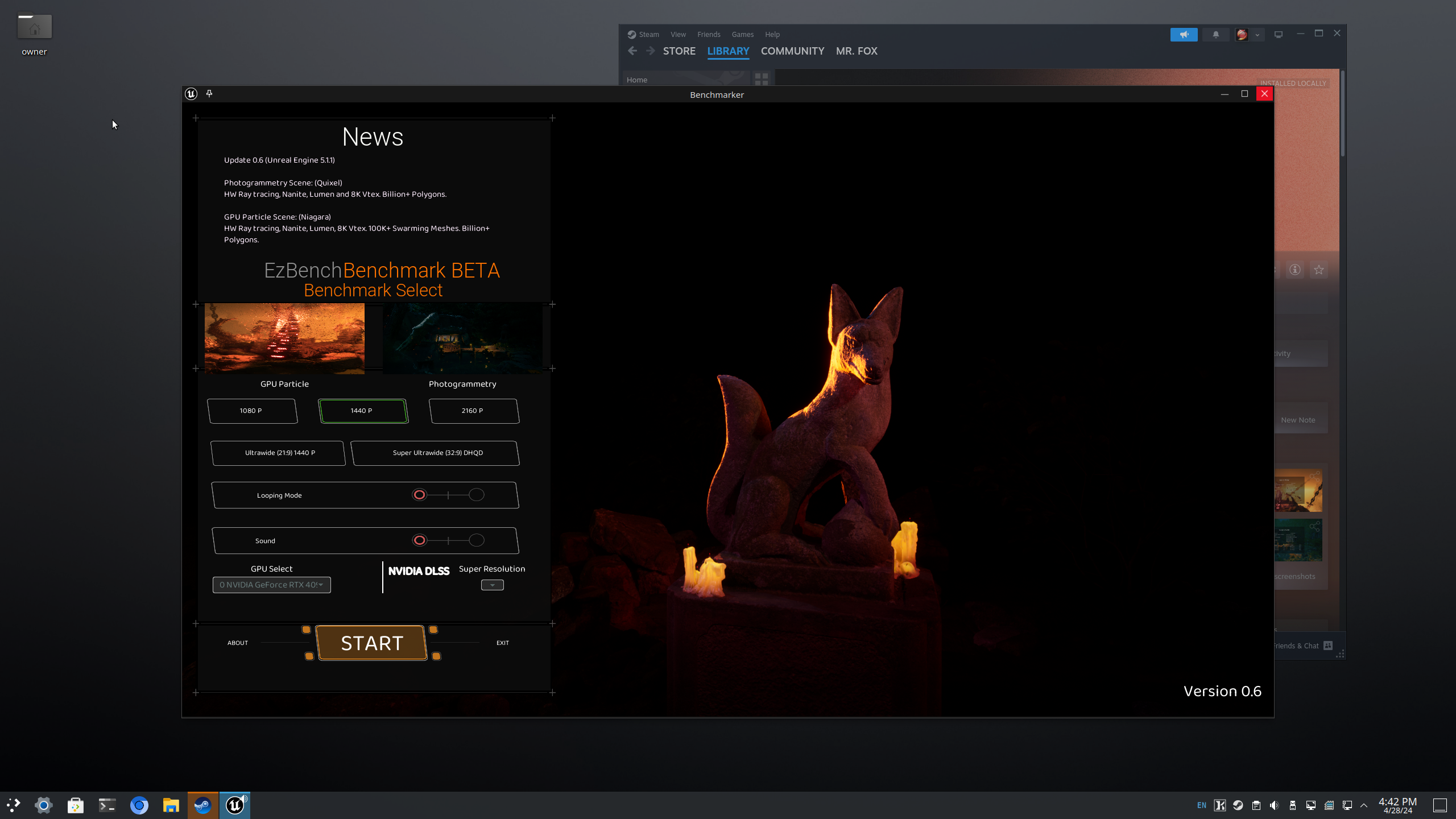1456x819 pixels.
Task: Open System Settings from the taskbar
Action: coord(44,805)
